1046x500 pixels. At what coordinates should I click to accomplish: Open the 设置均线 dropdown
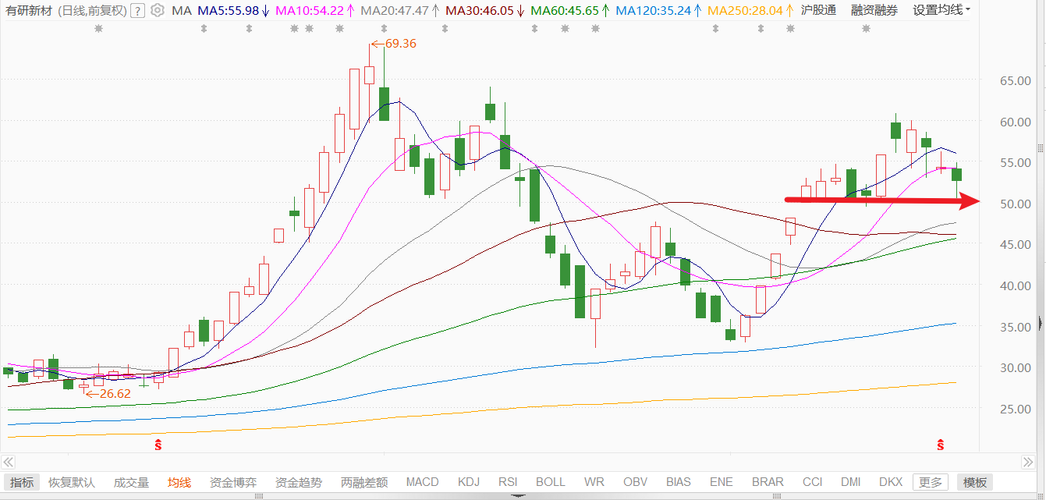pos(941,10)
